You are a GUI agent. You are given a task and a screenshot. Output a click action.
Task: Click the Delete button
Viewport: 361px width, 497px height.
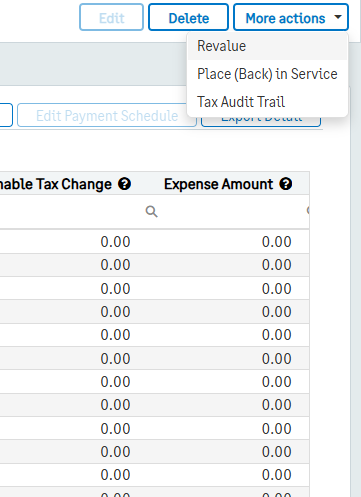(x=188, y=17)
